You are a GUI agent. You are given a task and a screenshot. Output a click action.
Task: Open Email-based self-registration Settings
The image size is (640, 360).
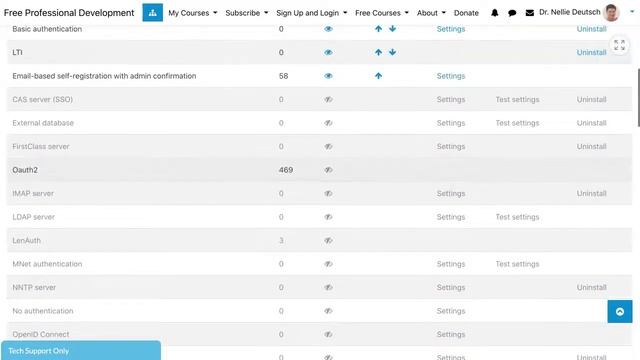[x=451, y=76]
